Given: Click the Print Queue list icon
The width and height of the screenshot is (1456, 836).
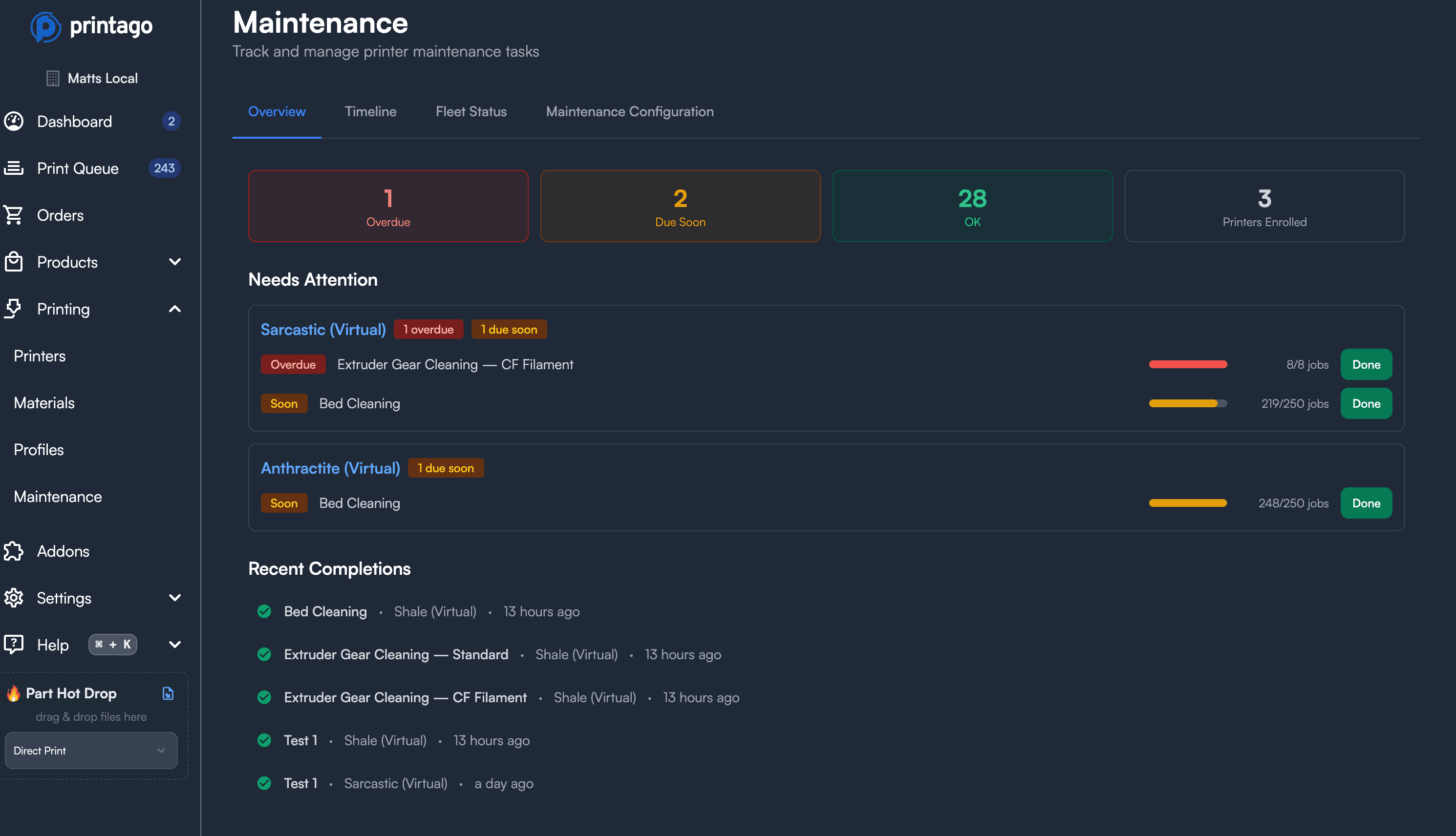Looking at the screenshot, I should (x=14, y=168).
